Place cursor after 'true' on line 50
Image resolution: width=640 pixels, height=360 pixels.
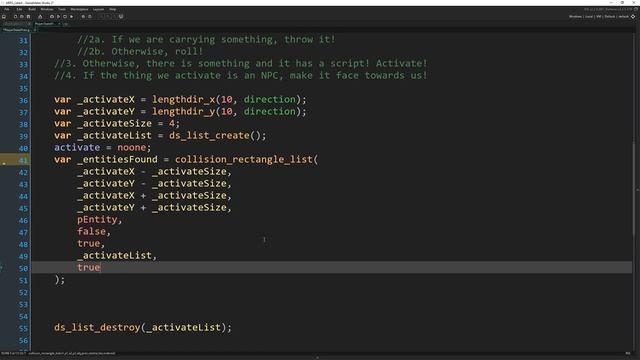(x=101, y=268)
